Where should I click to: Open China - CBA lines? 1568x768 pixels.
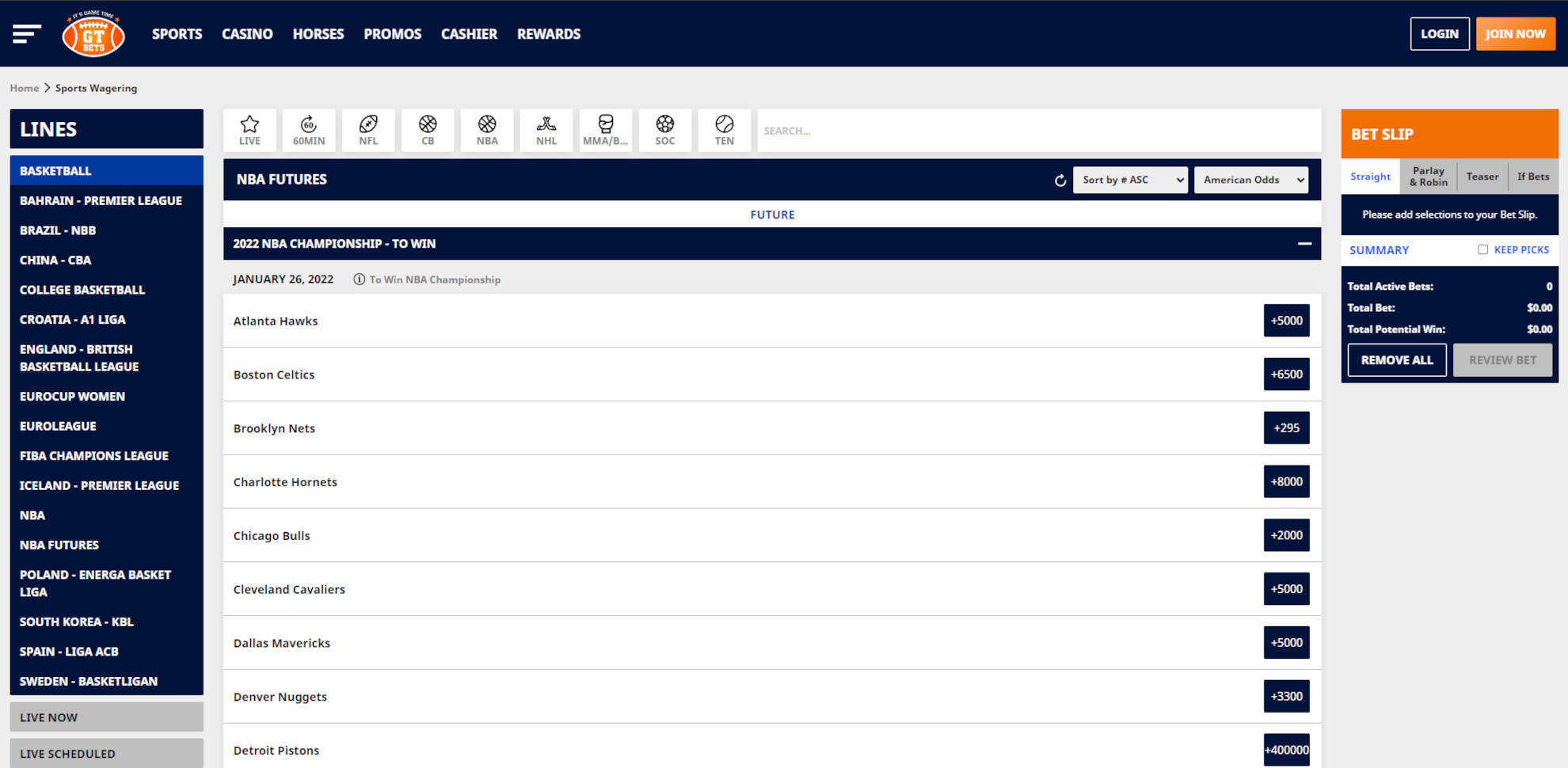106,260
